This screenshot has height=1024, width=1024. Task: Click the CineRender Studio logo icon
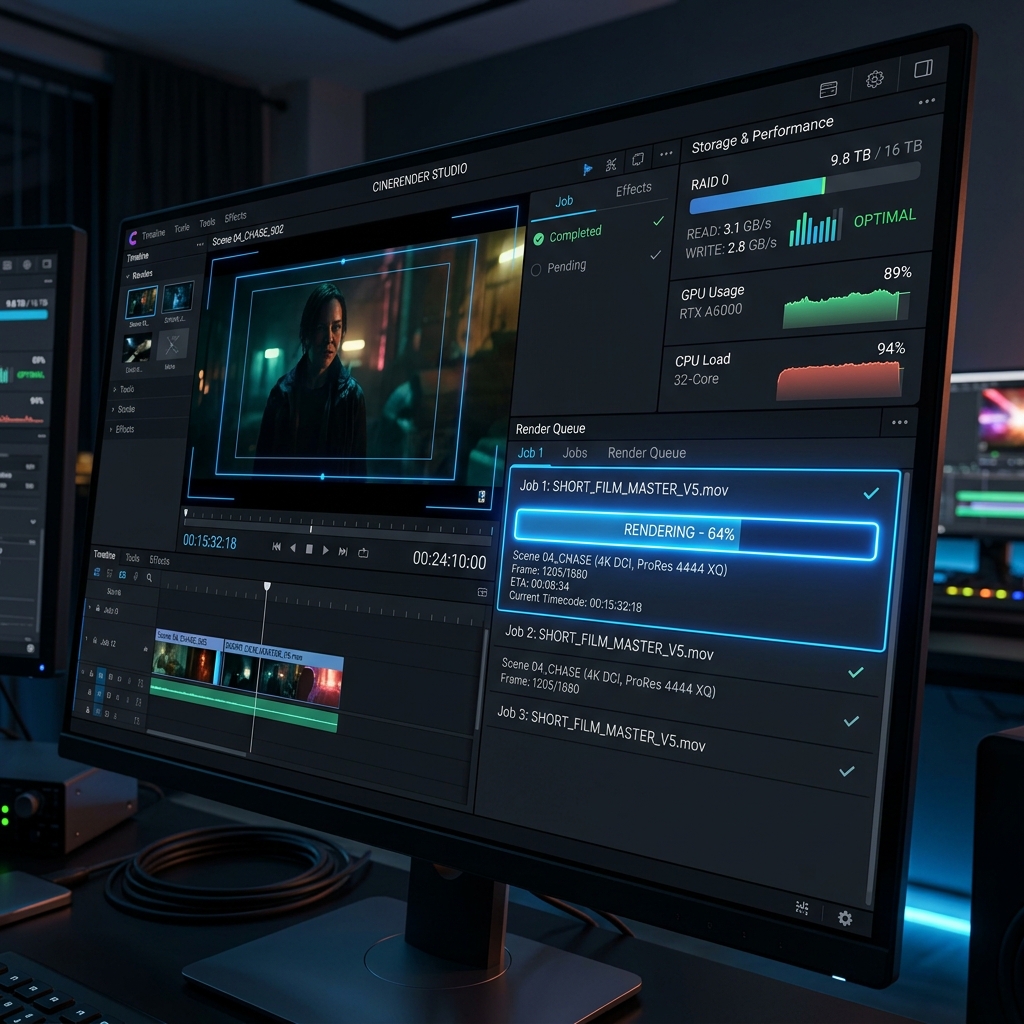[133, 238]
